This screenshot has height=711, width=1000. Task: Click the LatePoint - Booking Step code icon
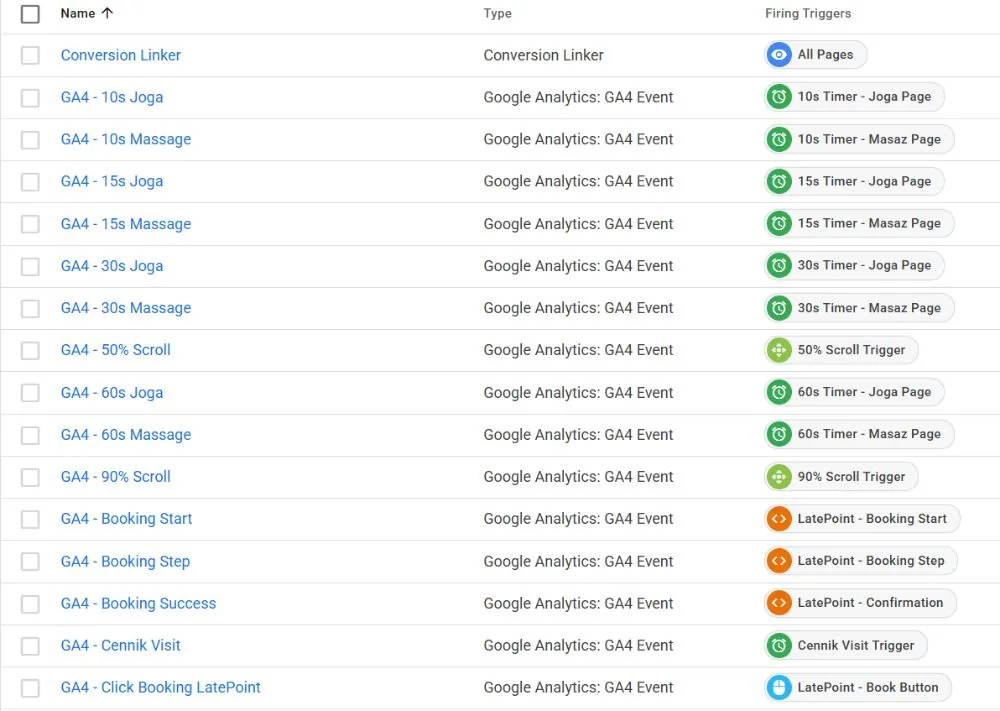[x=779, y=561]
